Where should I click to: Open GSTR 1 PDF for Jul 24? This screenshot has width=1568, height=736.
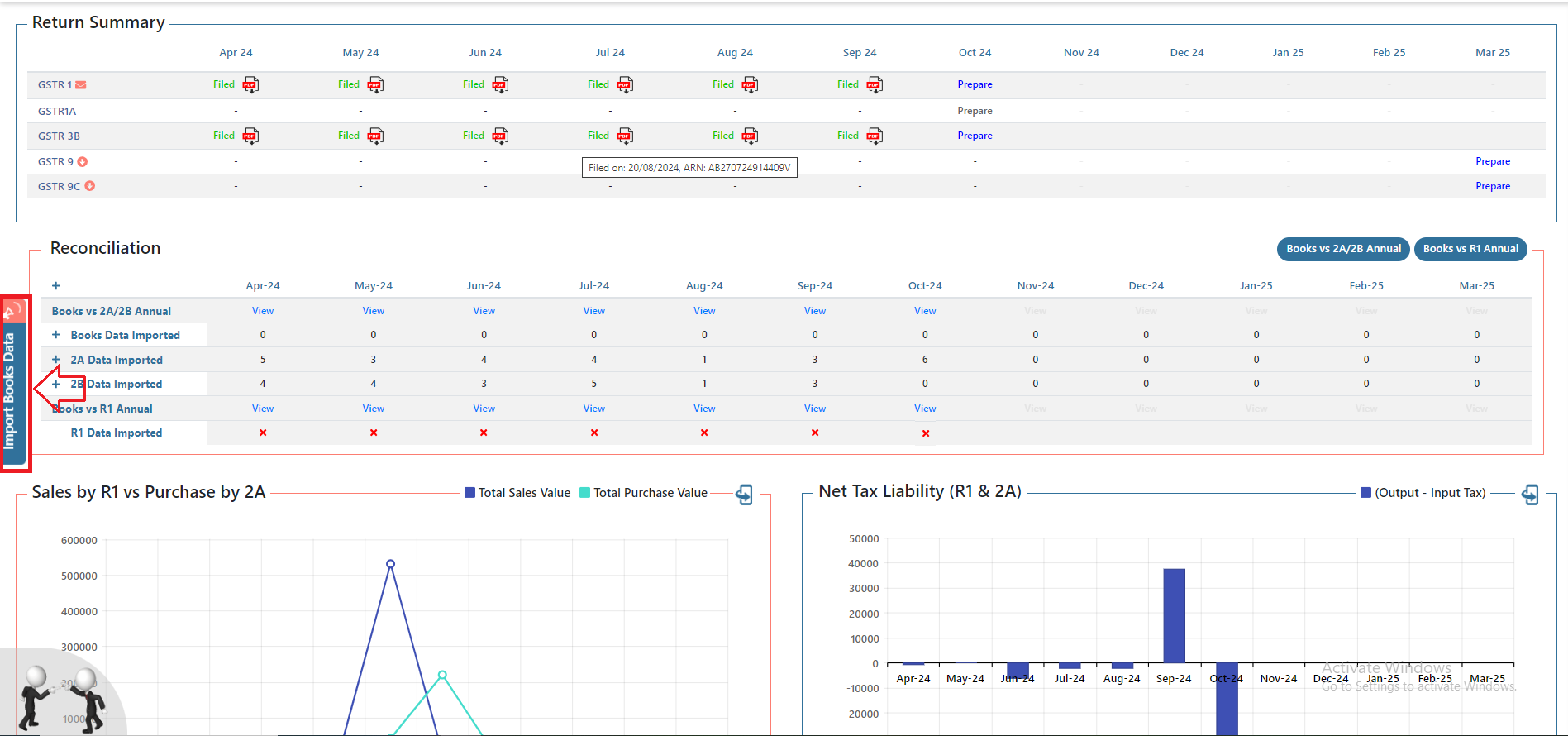pos(625,84)
